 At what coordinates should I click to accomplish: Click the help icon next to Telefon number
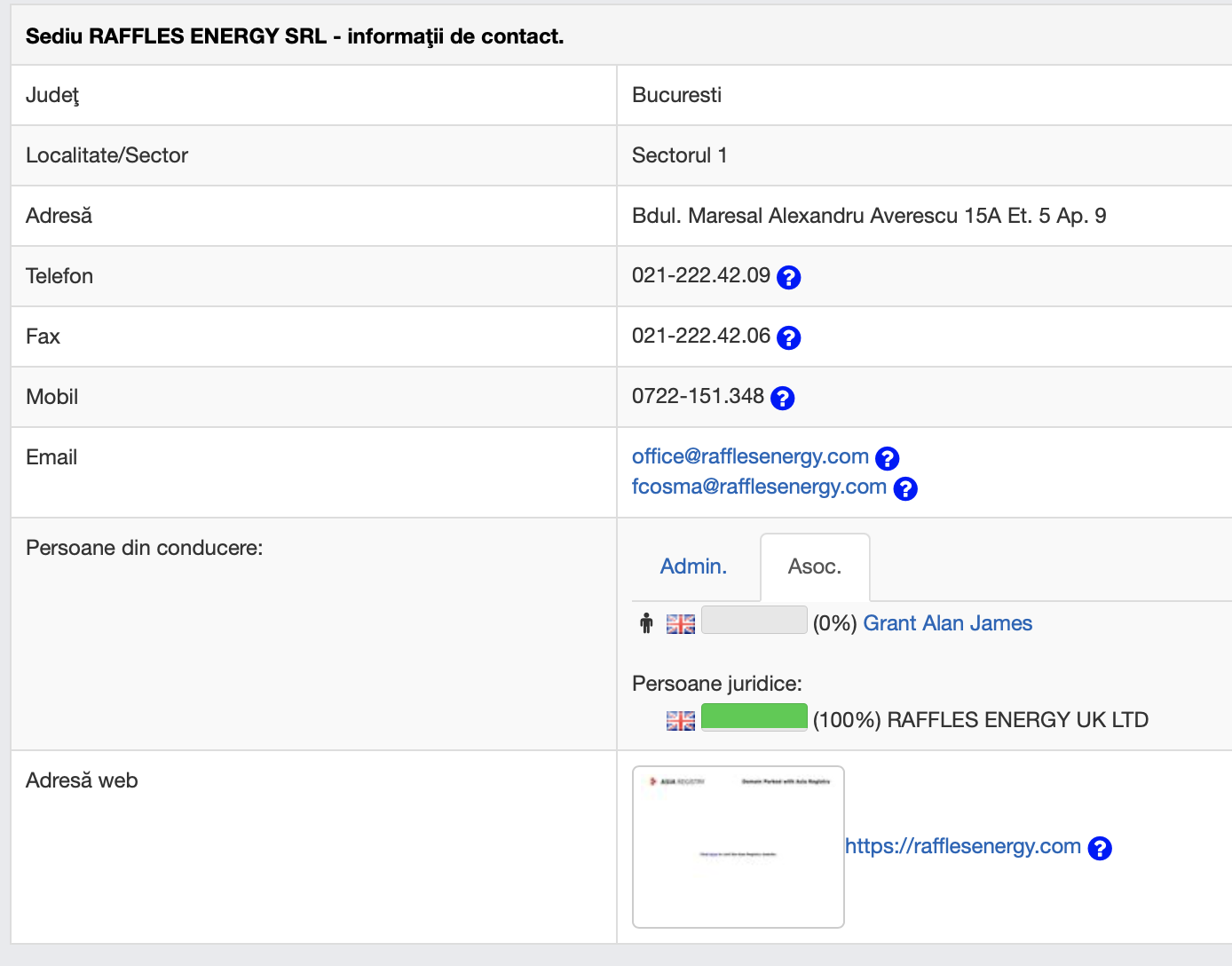pos(788,278)
